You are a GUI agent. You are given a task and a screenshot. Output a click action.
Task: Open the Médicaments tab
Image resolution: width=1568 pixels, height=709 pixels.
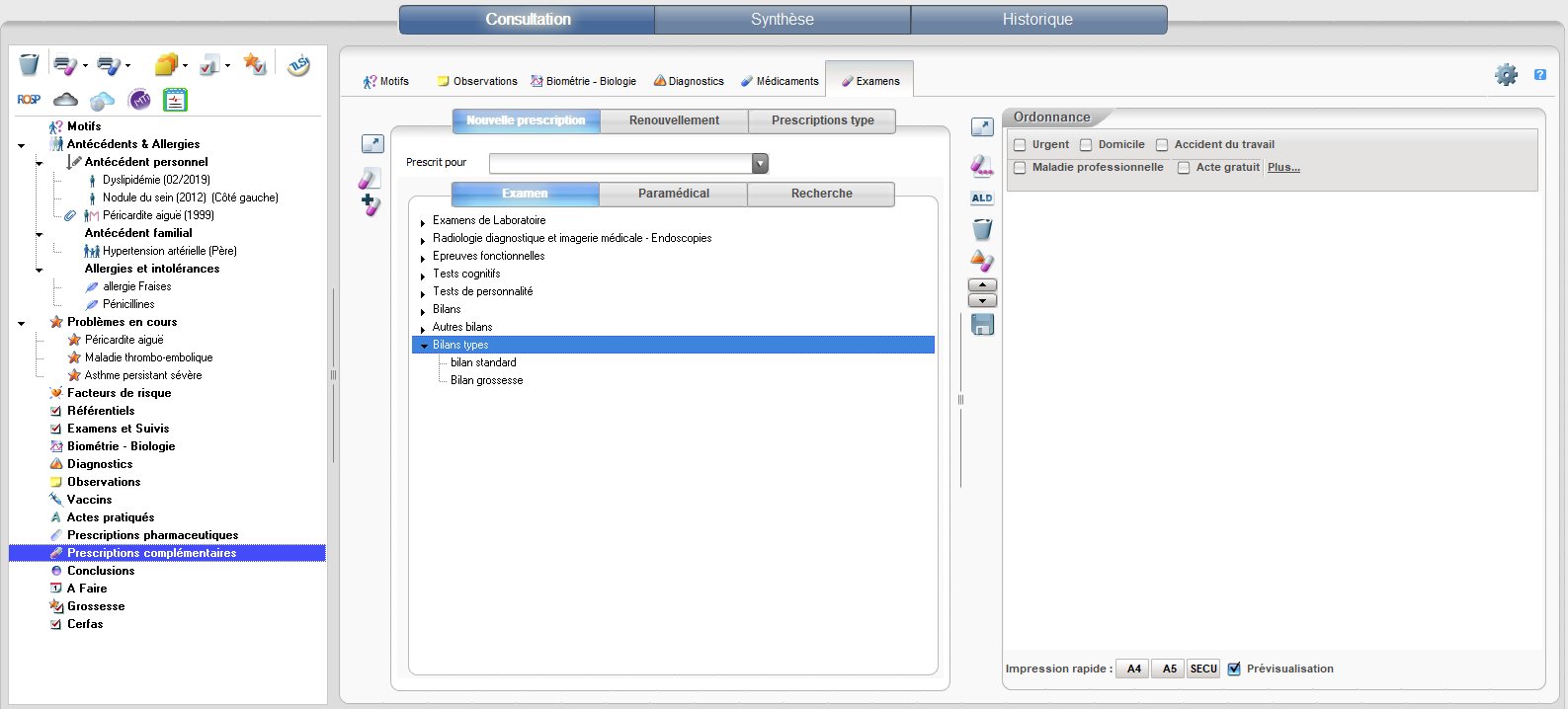780,81
